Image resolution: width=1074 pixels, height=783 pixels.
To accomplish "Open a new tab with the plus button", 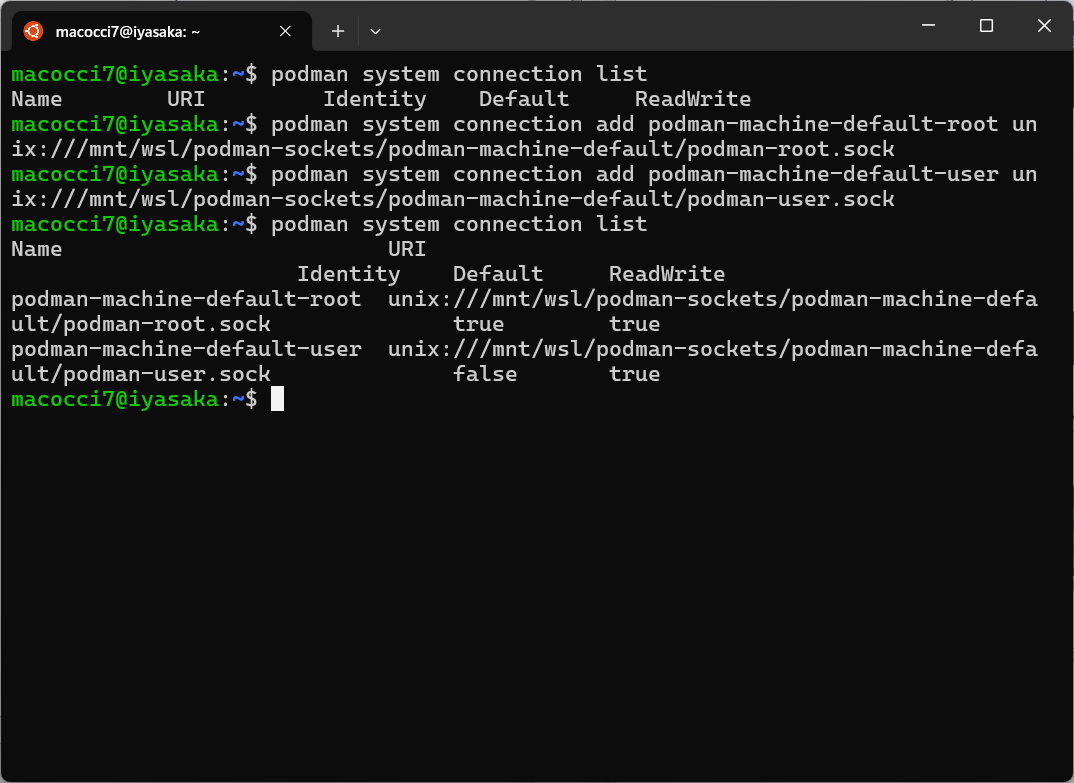I will coord(338,31).
